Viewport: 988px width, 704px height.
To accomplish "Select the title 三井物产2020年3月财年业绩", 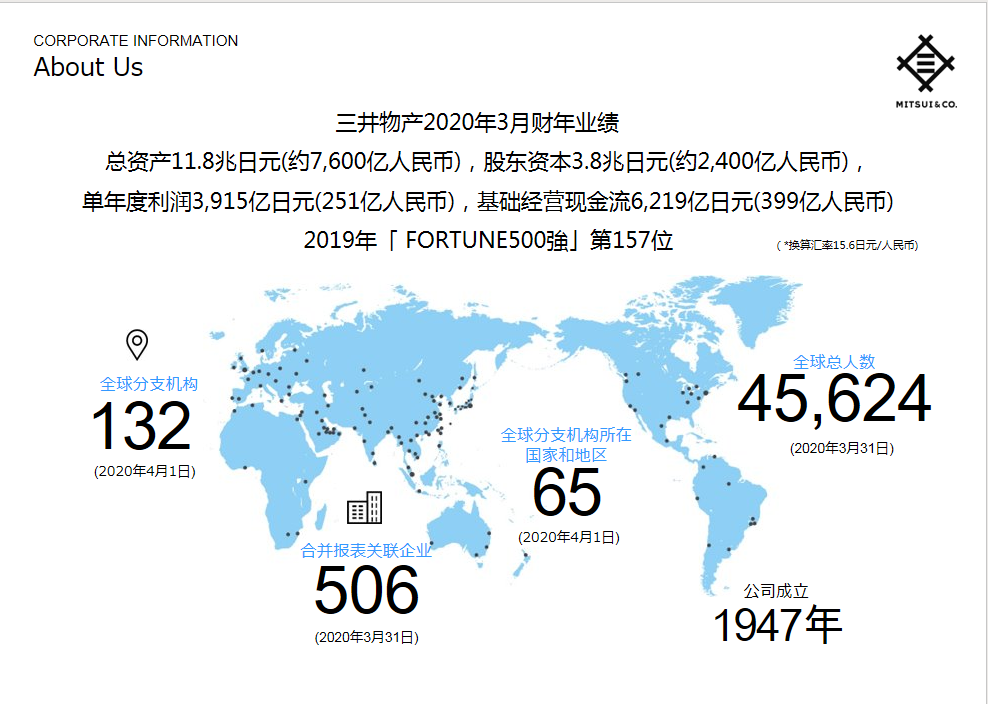I will click(477, 123).
